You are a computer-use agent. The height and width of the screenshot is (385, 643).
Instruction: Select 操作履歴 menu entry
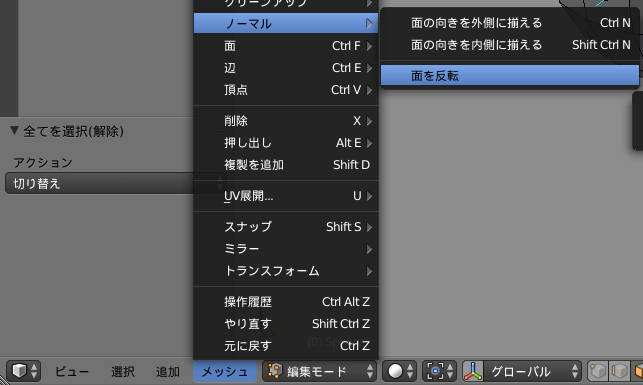286,302
